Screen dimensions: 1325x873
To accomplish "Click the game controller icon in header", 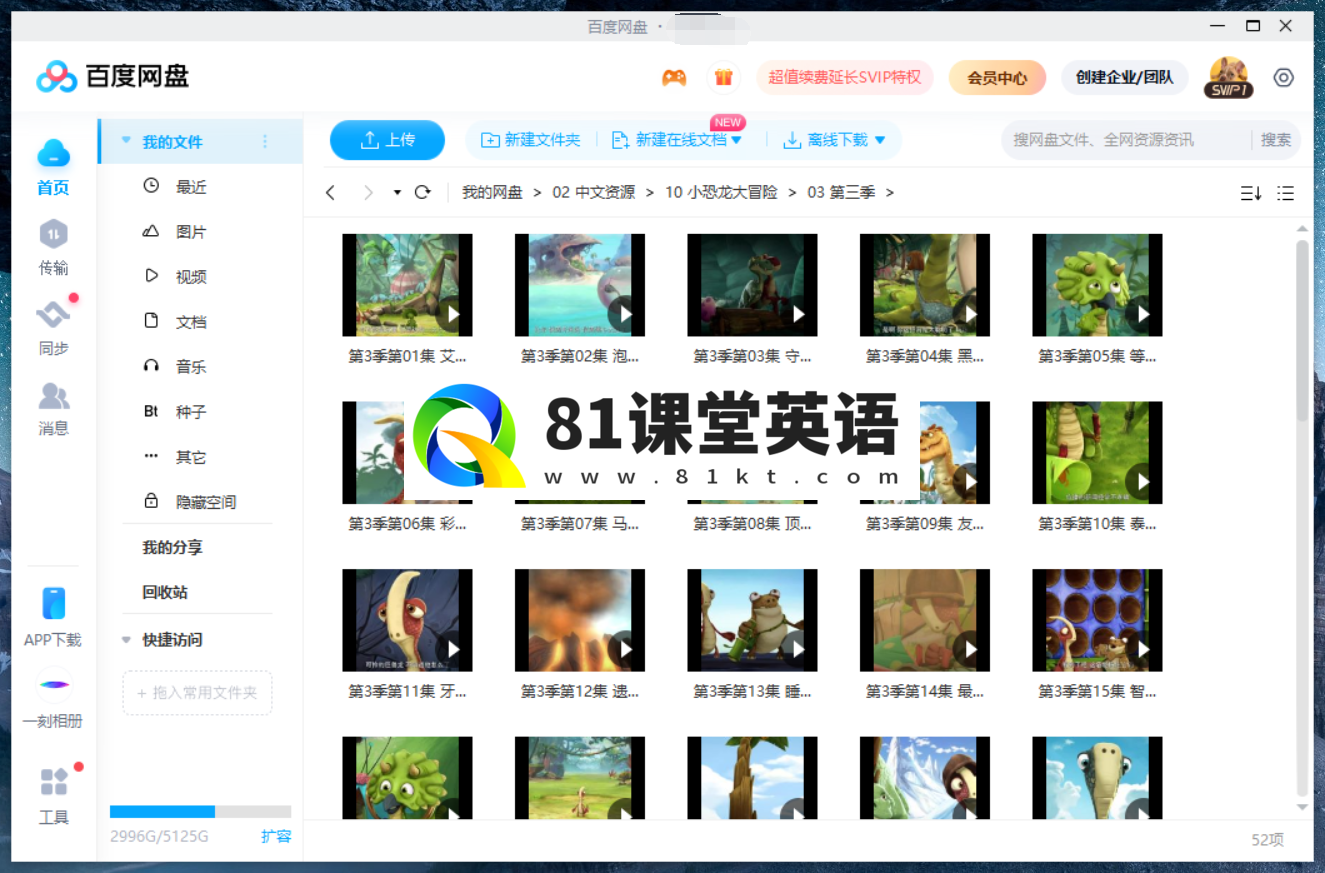I will click(x=674, y=77).
